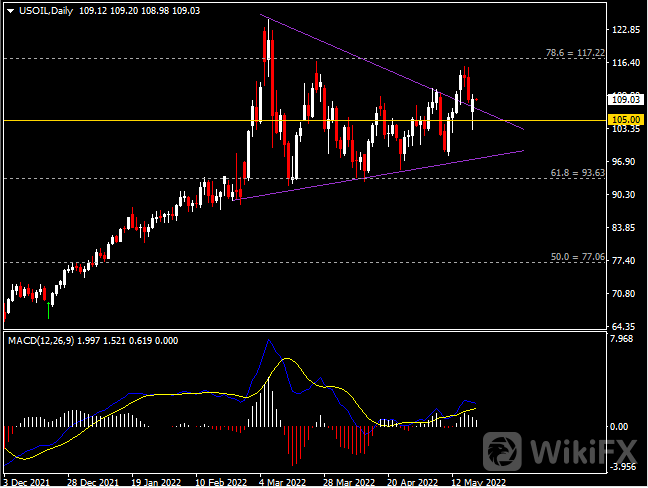This screenshot has height=488, width=648.
Task: Click the 3 Dec 2021 date label
Action: [x=29, y=479]
